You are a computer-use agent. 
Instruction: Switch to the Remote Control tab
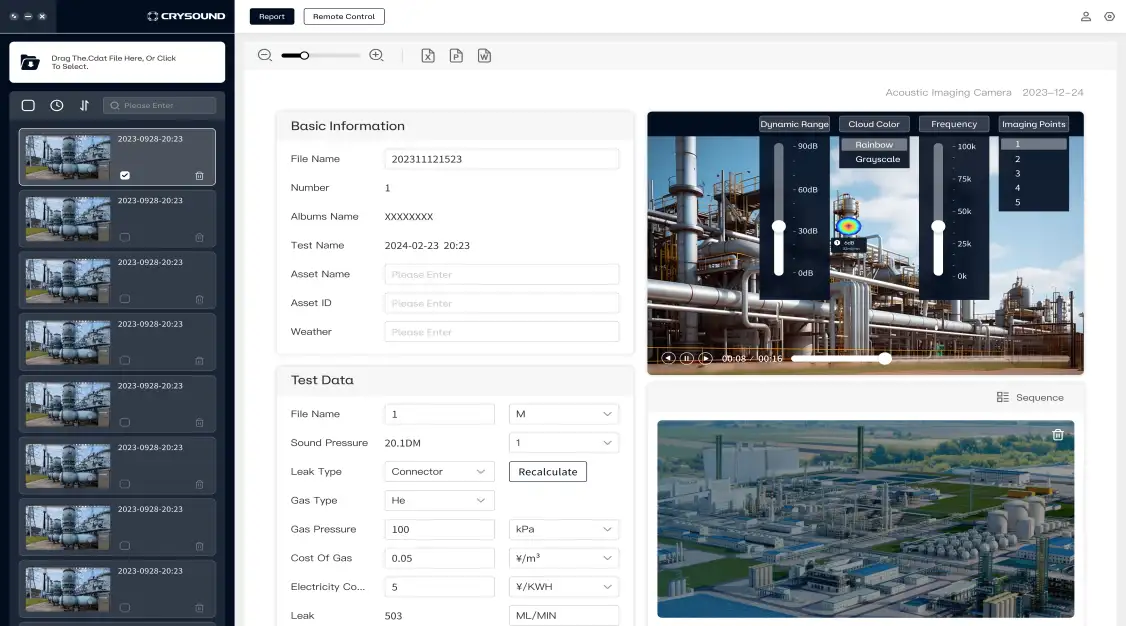(344, 17)
